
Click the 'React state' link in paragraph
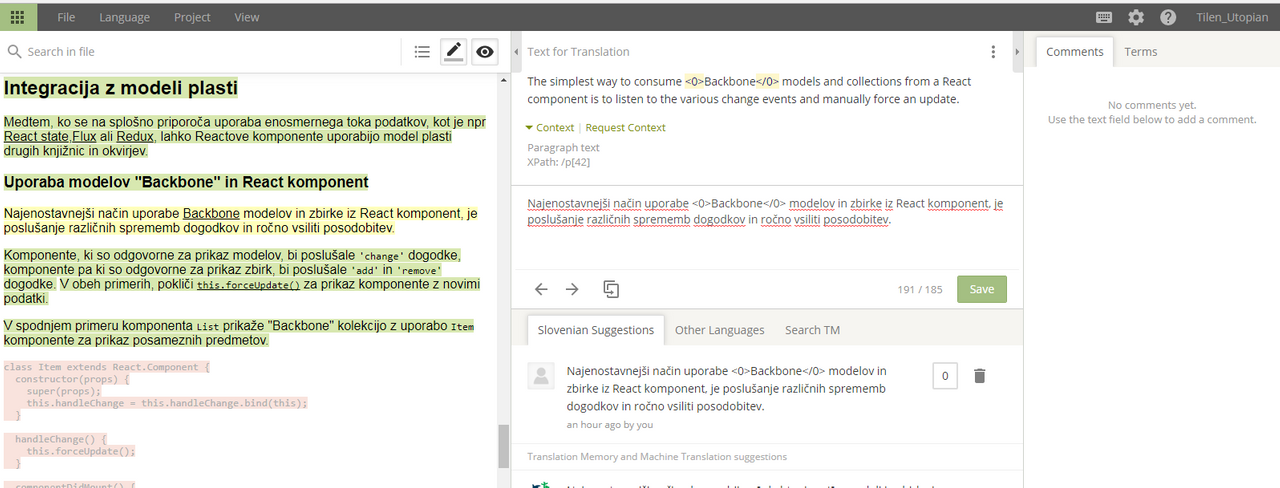[37, 136]
